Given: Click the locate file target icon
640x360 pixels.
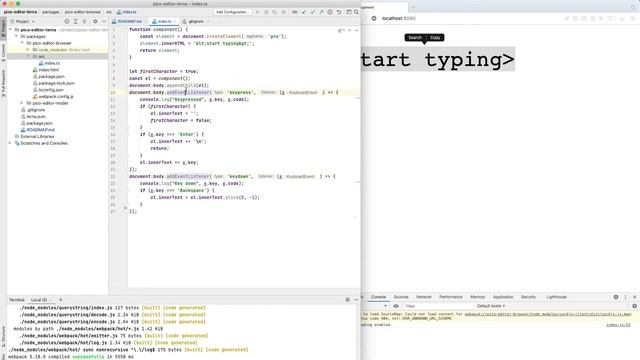Looking at the screenshot, I should point(67,21).
